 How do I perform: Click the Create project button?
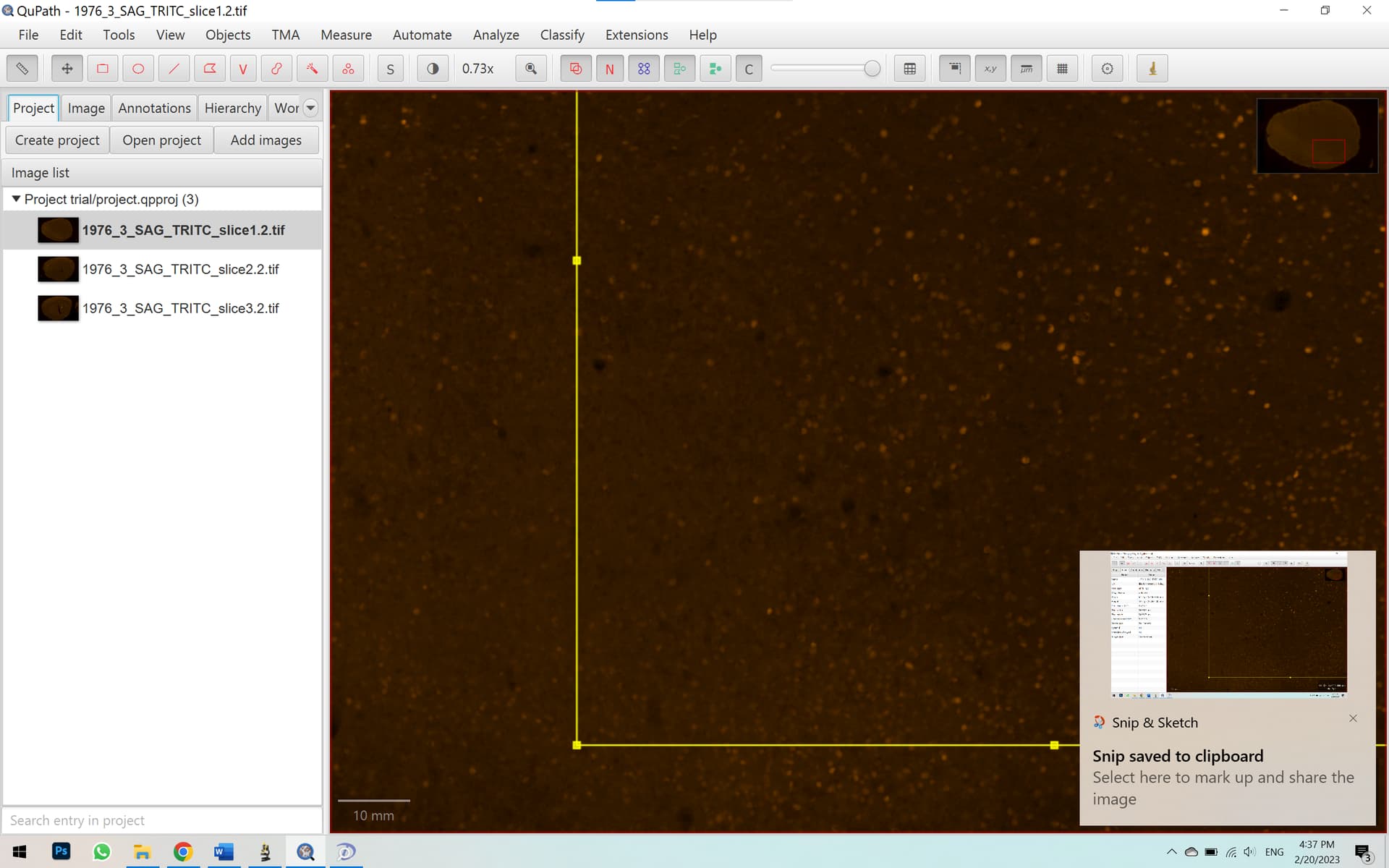[x=56, y=140]
